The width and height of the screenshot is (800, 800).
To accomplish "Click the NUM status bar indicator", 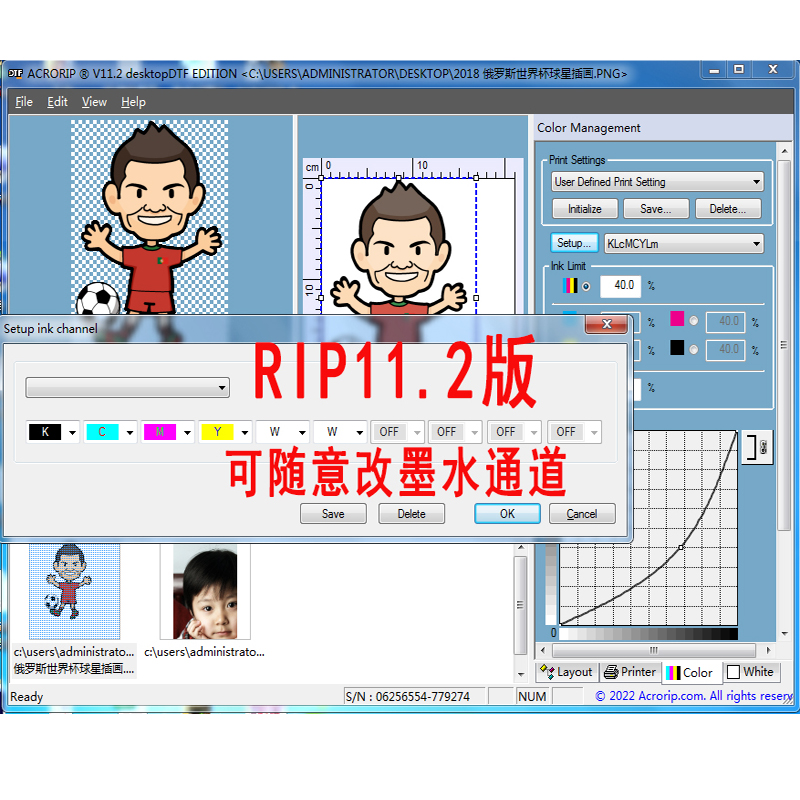I will tap(532, 696).
